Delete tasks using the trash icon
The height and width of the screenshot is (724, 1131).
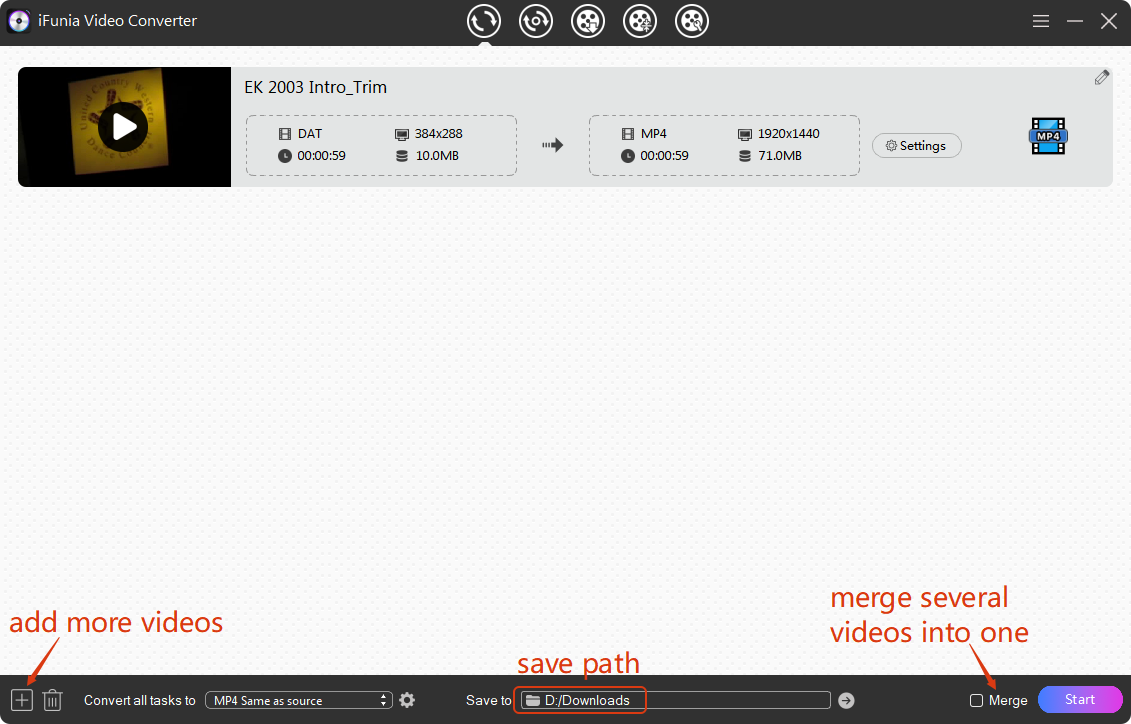pos(53,700)
